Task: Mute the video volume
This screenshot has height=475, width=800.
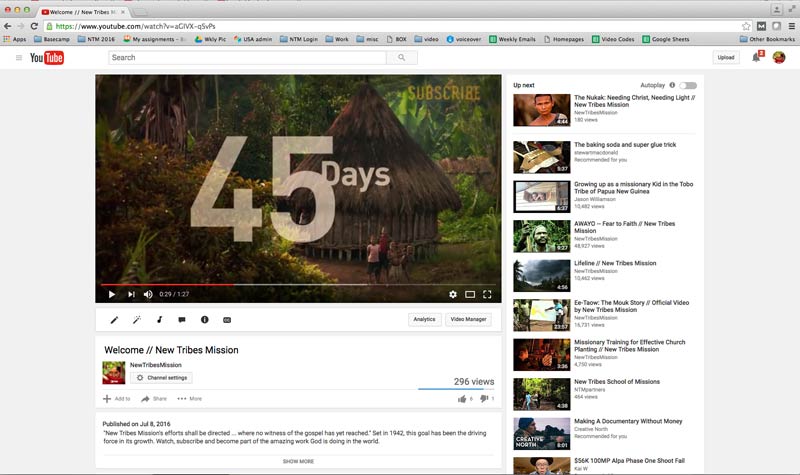Action: click(x=148, y=294)
